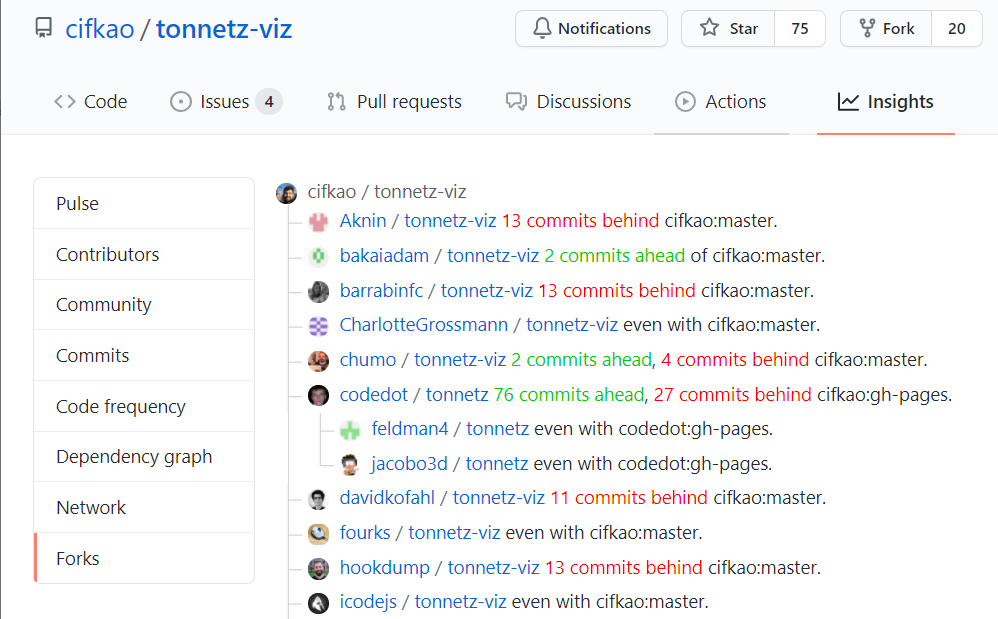This screenshot has width=998, height=619.
Task: Open the 75 stargazers count
Action: coord(800,29)
